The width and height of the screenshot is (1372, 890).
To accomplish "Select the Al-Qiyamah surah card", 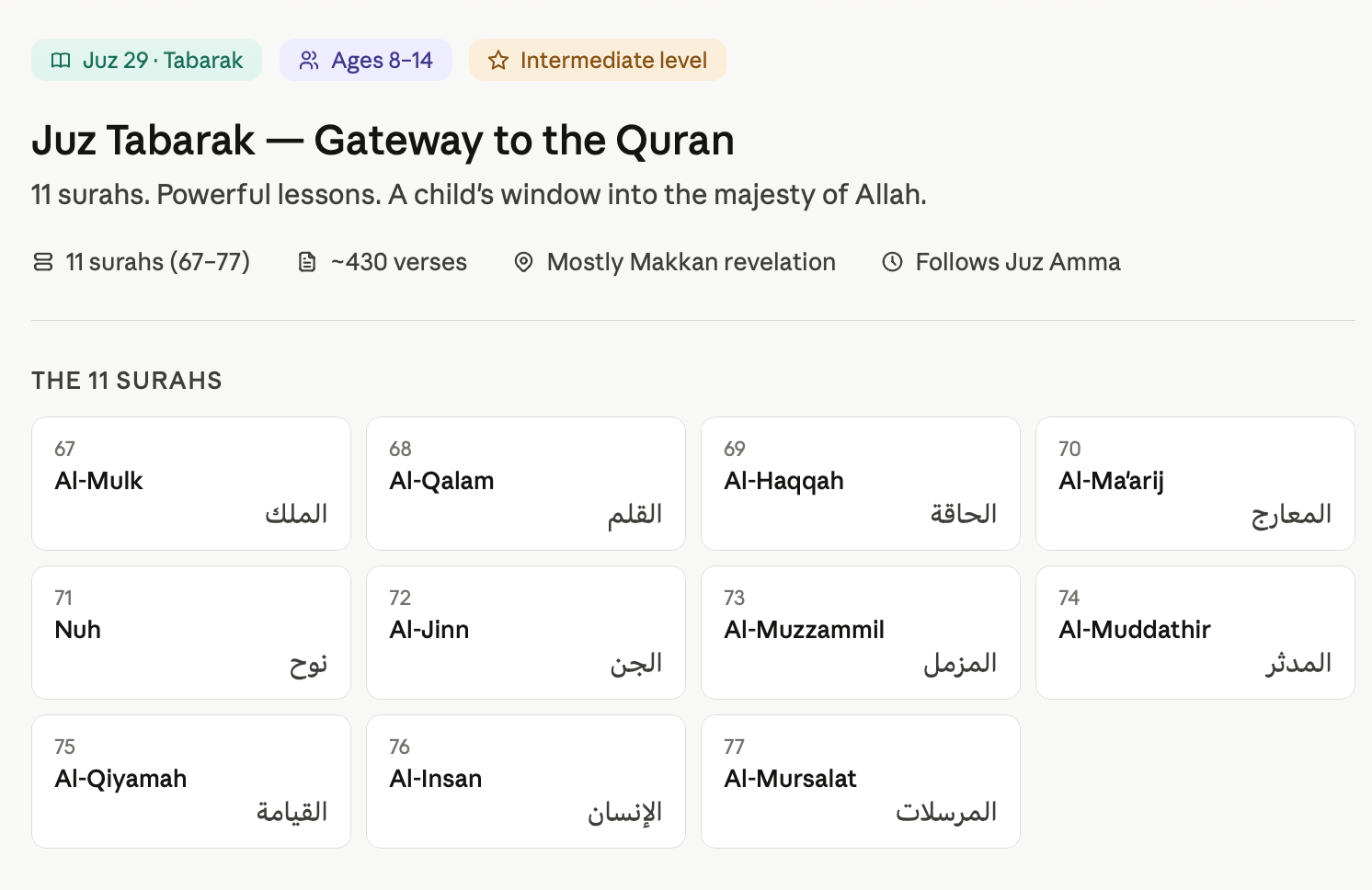I will click(x=191, y=782).
